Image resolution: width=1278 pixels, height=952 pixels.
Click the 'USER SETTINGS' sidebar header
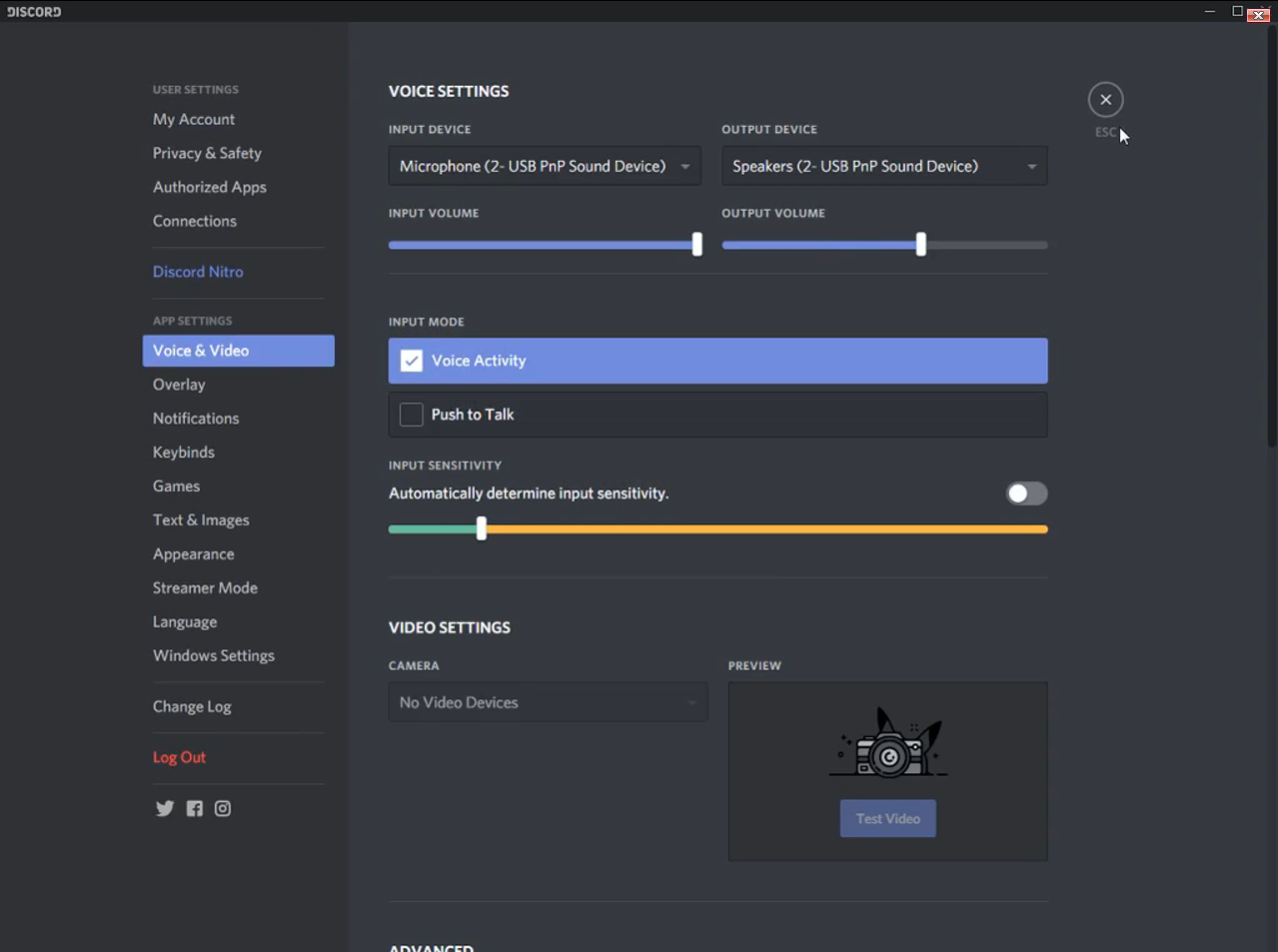click(x=196, y=90)
